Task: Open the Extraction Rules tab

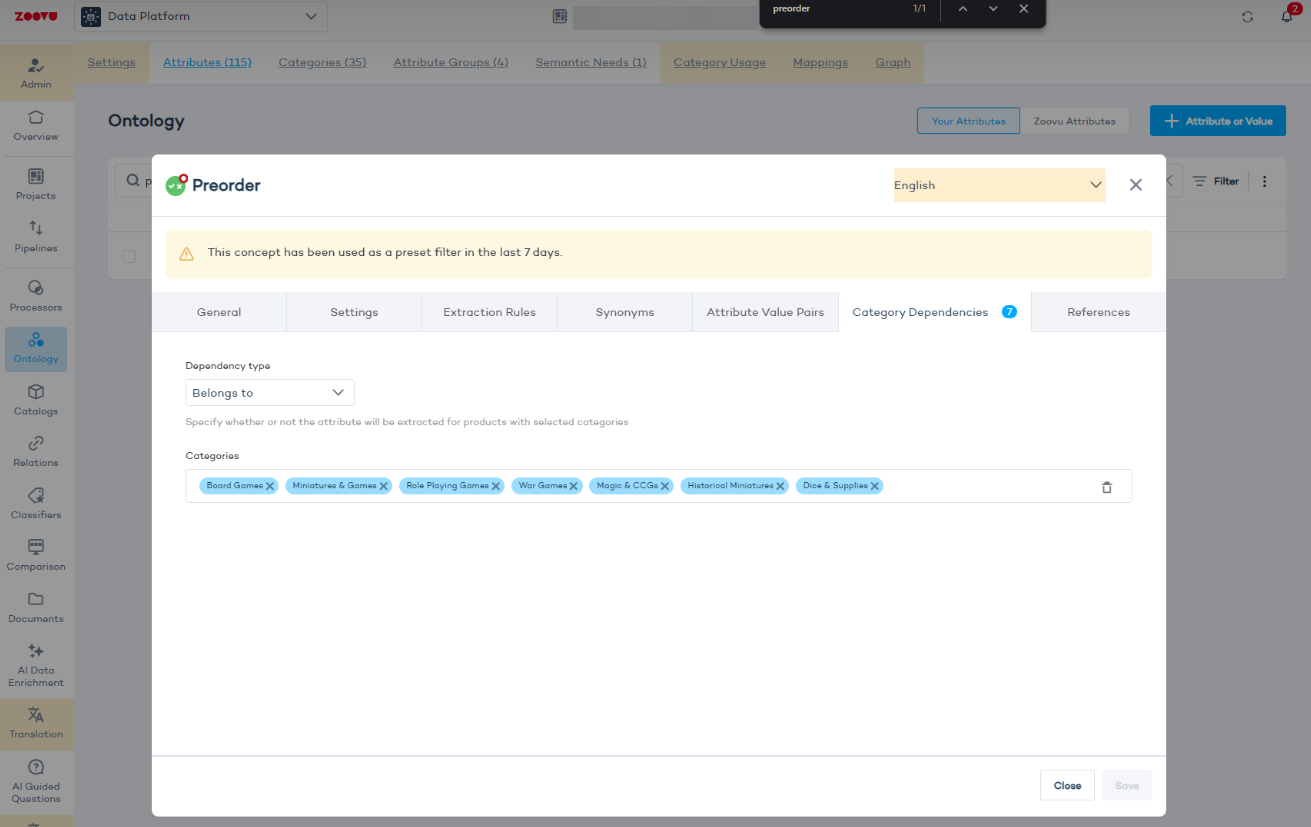Action: 489,312
